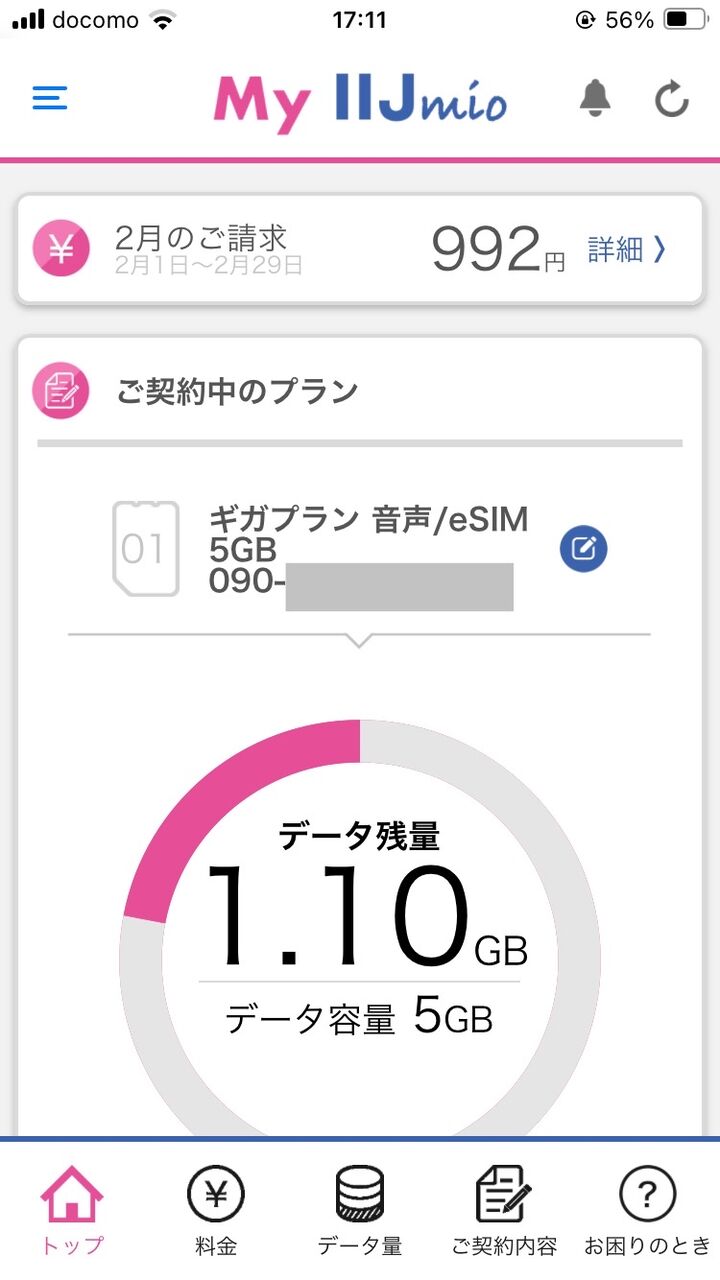Open the データ量 tab

(360, 1212)
